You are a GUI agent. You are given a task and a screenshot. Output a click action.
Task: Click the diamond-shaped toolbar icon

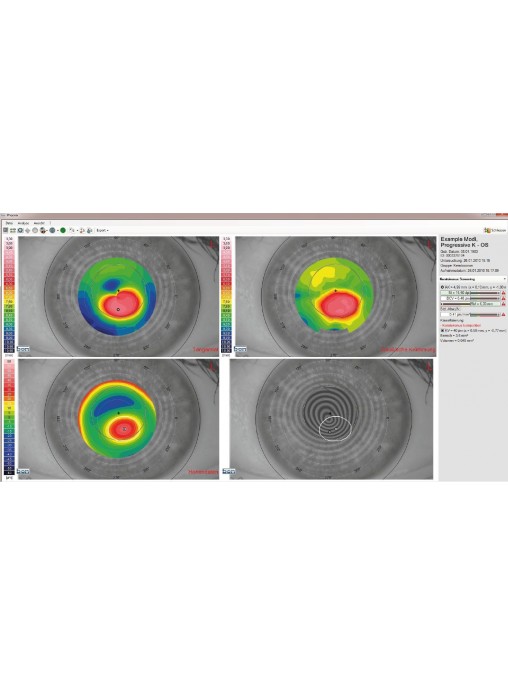(x=28, y=231)
